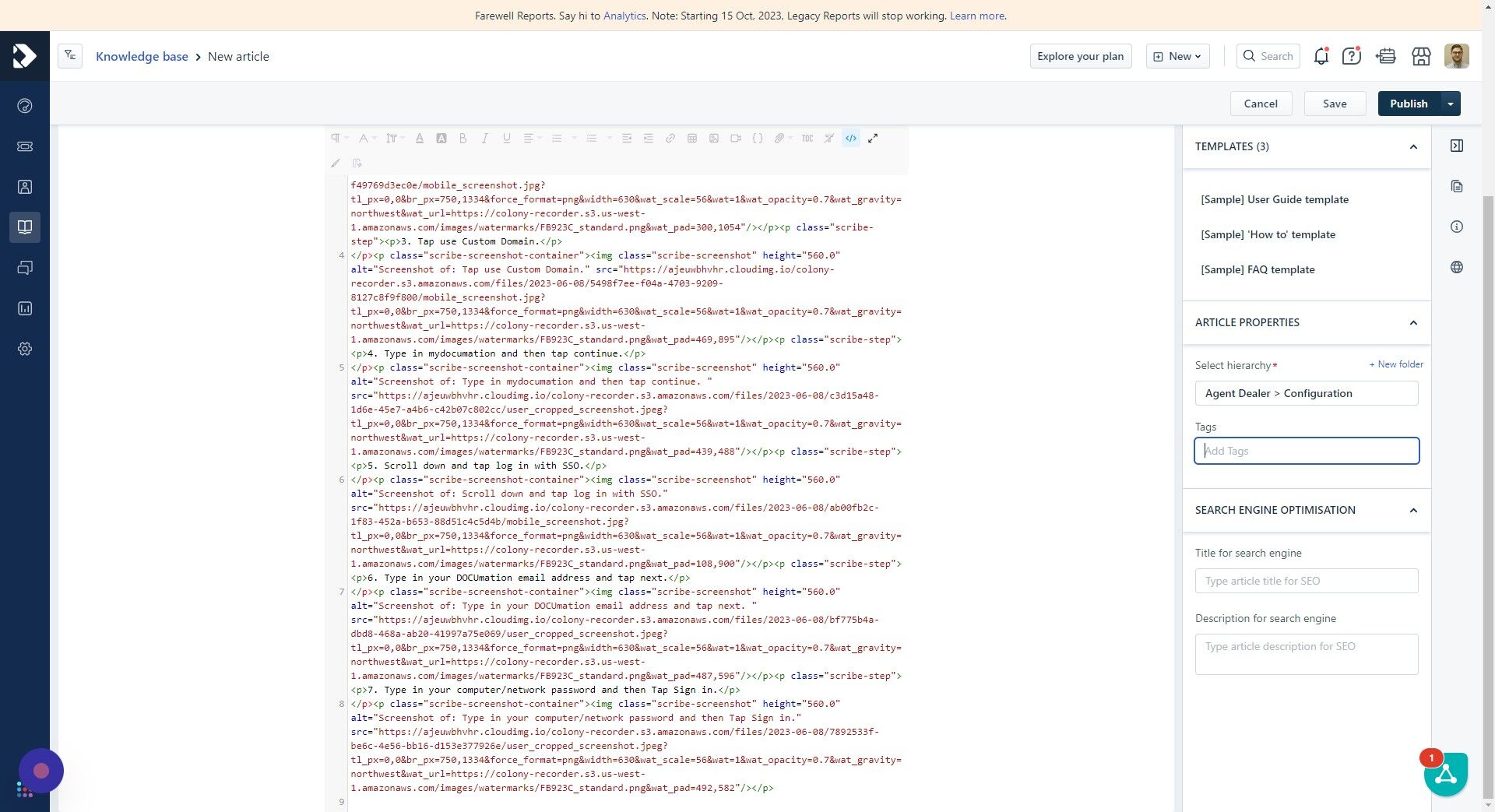This screenshot has height=812, width=1495.
Task: Click the Explore your plan button
Action: pos(1080,56)
